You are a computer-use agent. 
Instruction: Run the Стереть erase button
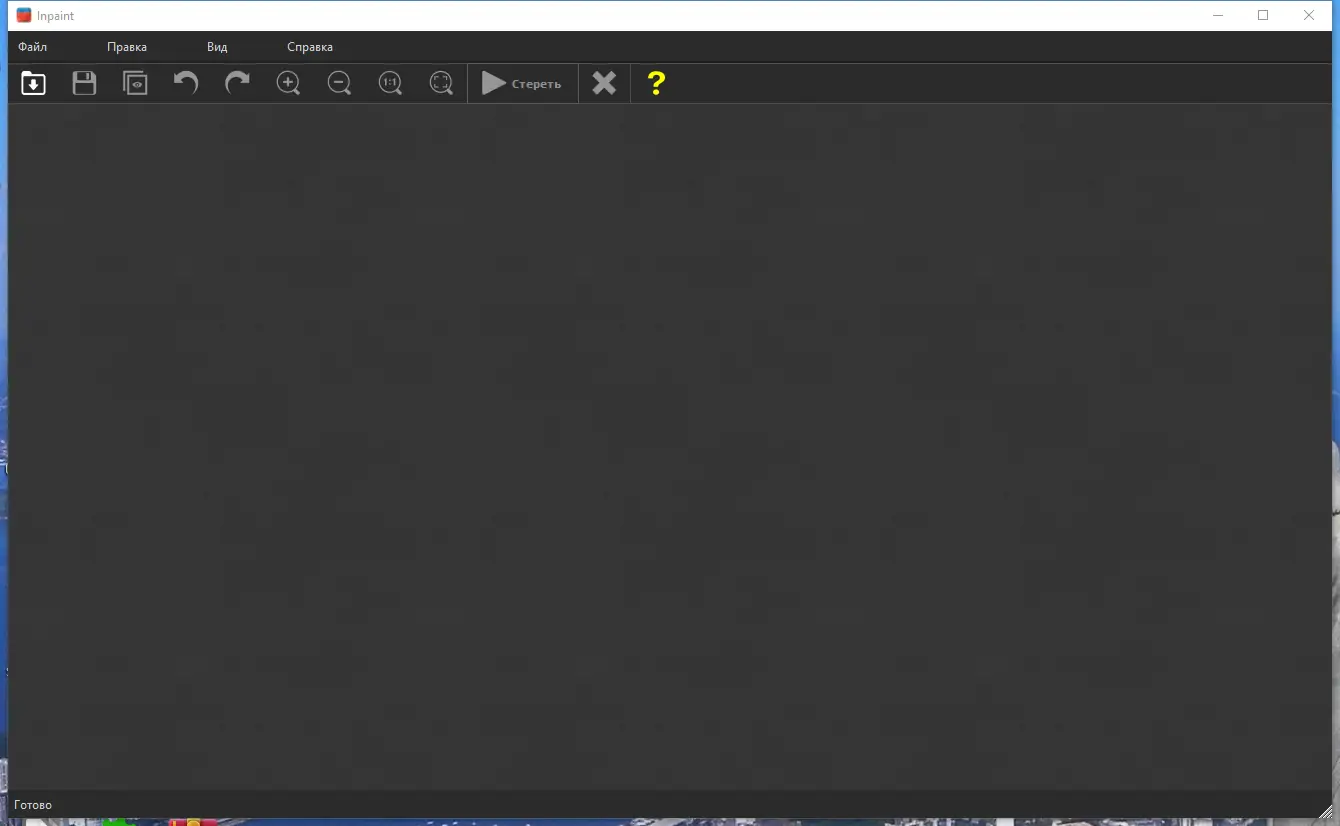[x=522, y=83]
